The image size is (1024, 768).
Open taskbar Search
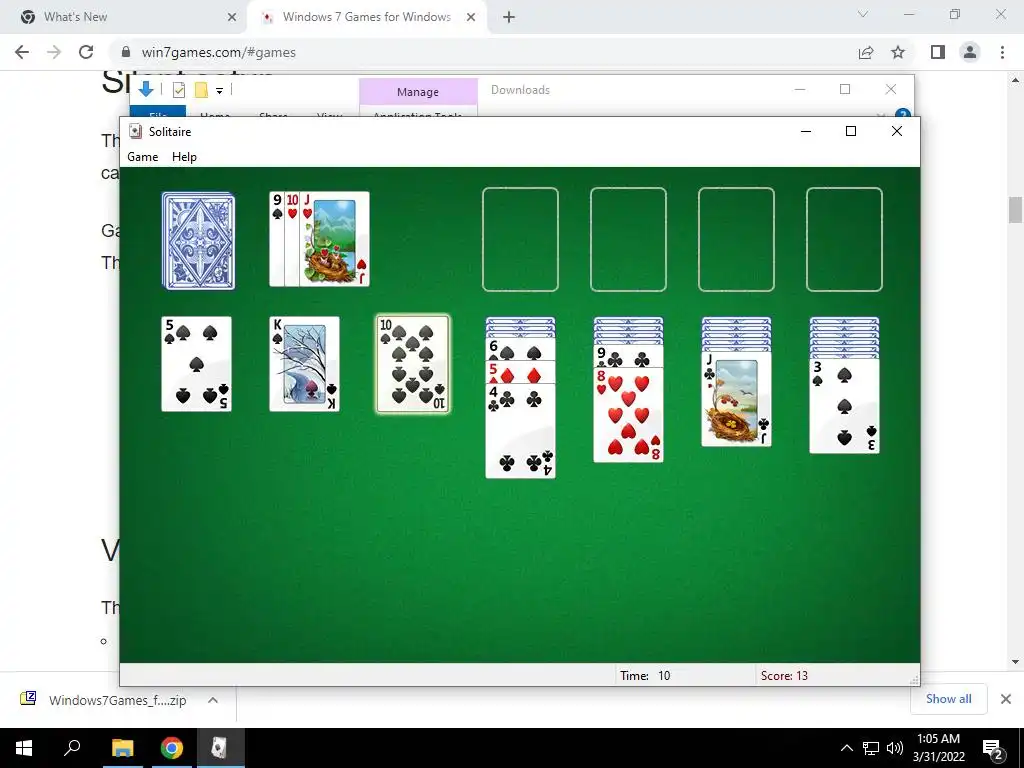(x=72, y=748)
